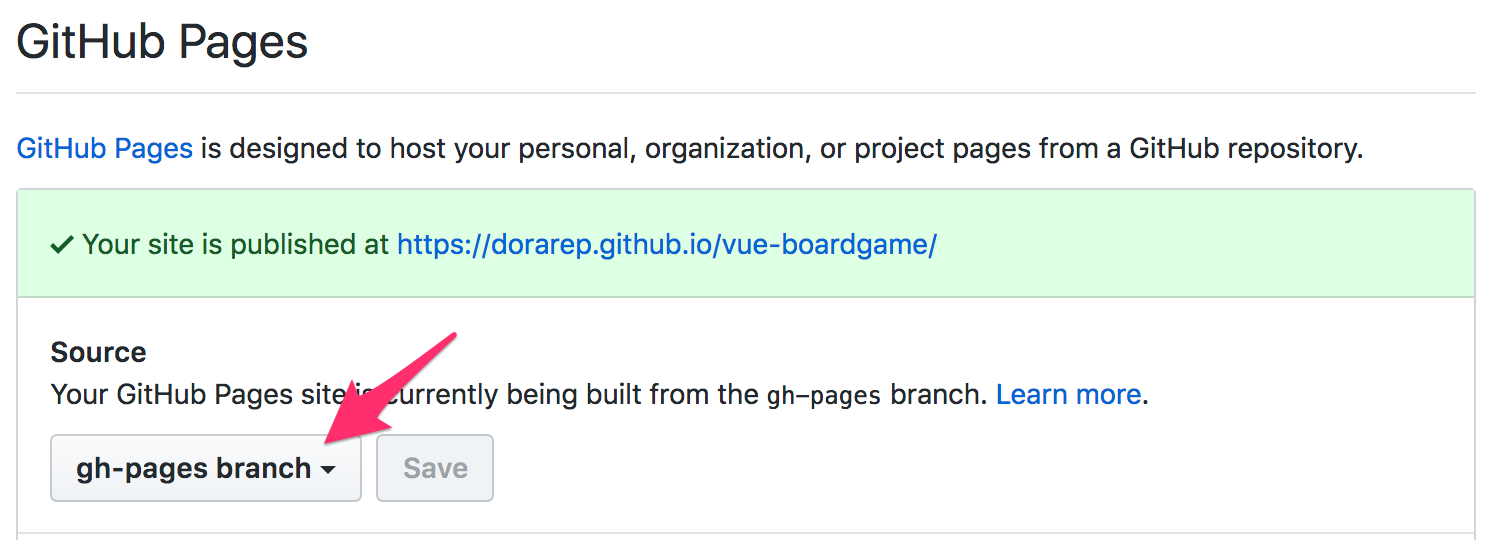Open the GitHub Pages documentation link
The height and width of the screenshot is (540, 1486).
(x=105, y=149)
